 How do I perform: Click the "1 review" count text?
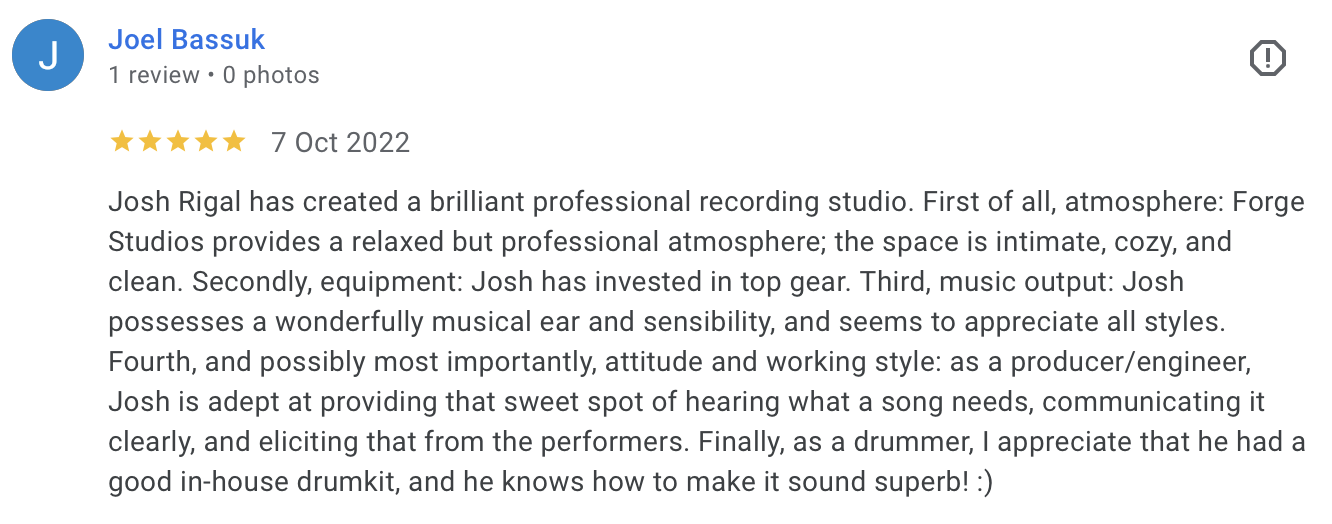154,75
